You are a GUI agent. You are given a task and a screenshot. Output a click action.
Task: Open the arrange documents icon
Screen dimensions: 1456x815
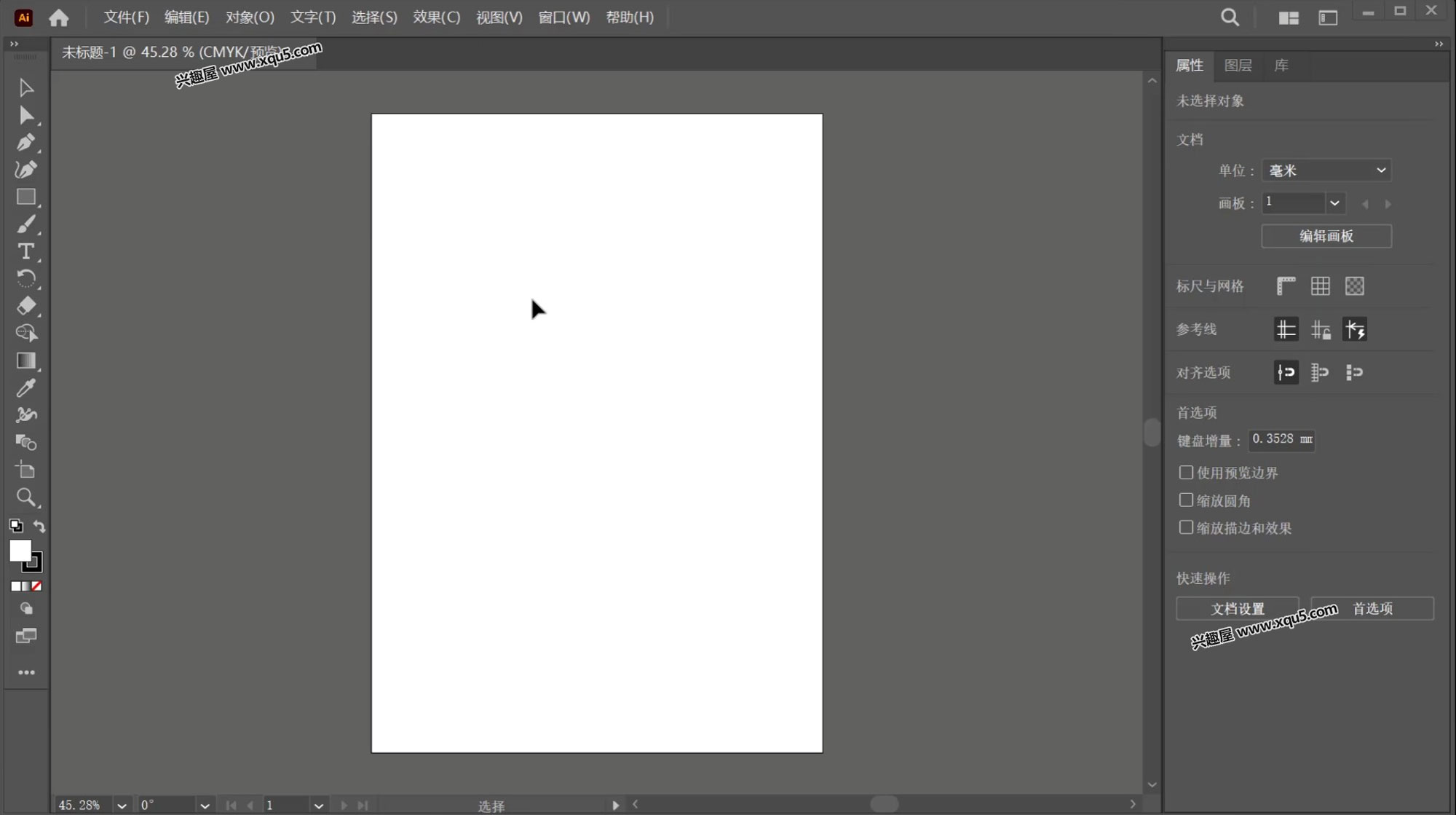tap(1289, 17)
